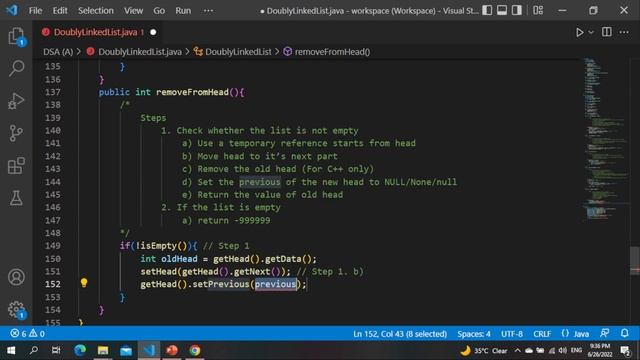Close the unsaved DoublyLinkedList.java tab dot
Image resolution: width=640 pixels, height=360 pixels.
(x=153, y=32)
